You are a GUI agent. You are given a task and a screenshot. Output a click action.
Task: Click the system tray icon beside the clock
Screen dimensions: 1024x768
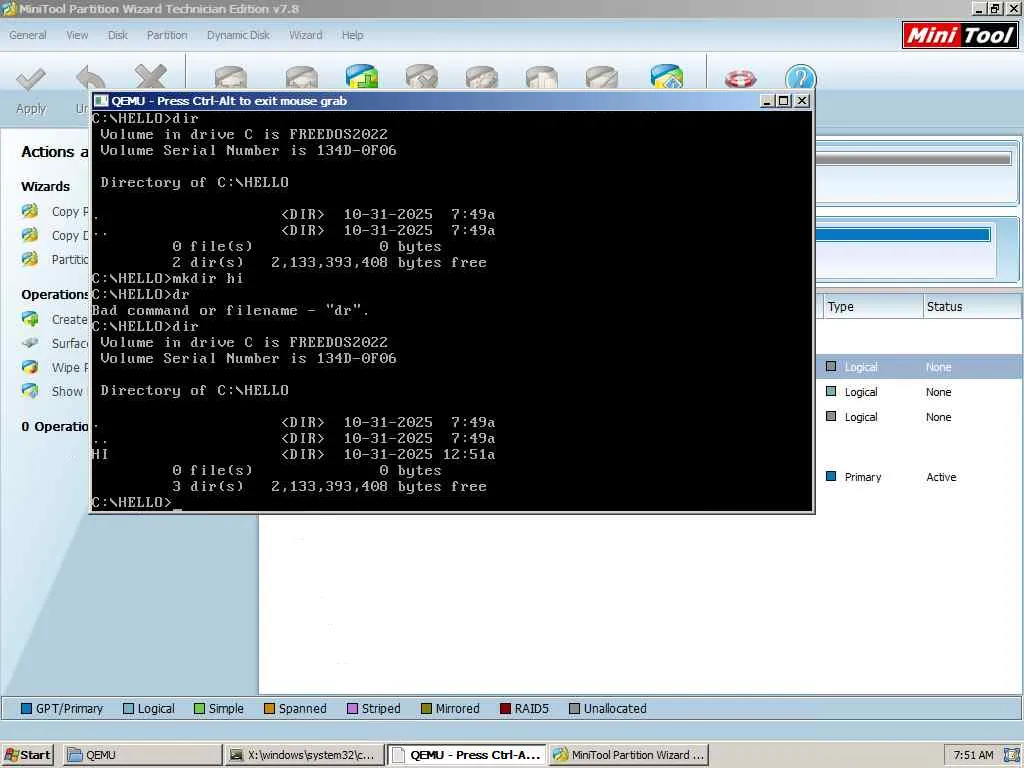[x=1011, y=755]
